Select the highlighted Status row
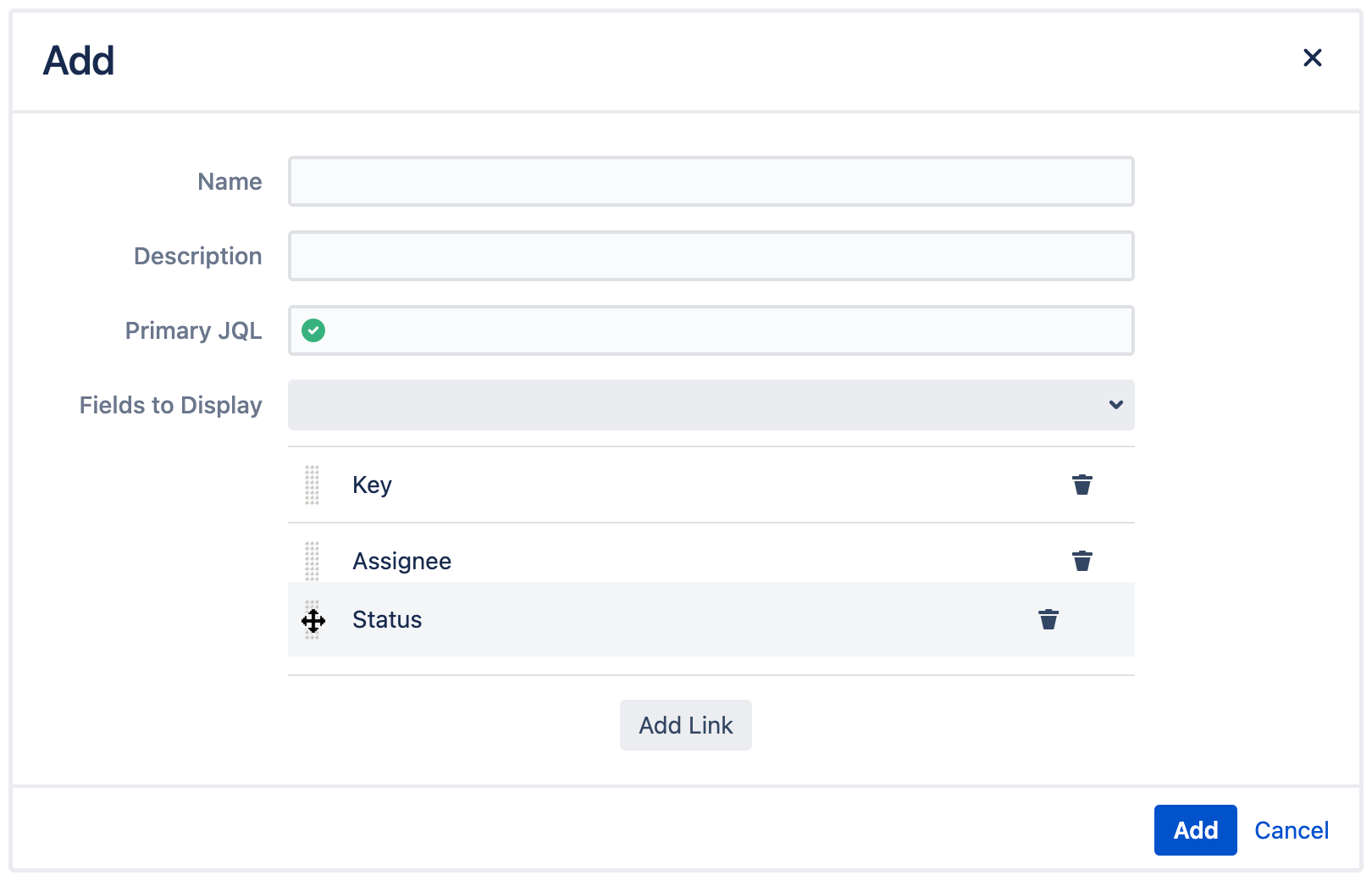1372x881 pixels. 593,619
